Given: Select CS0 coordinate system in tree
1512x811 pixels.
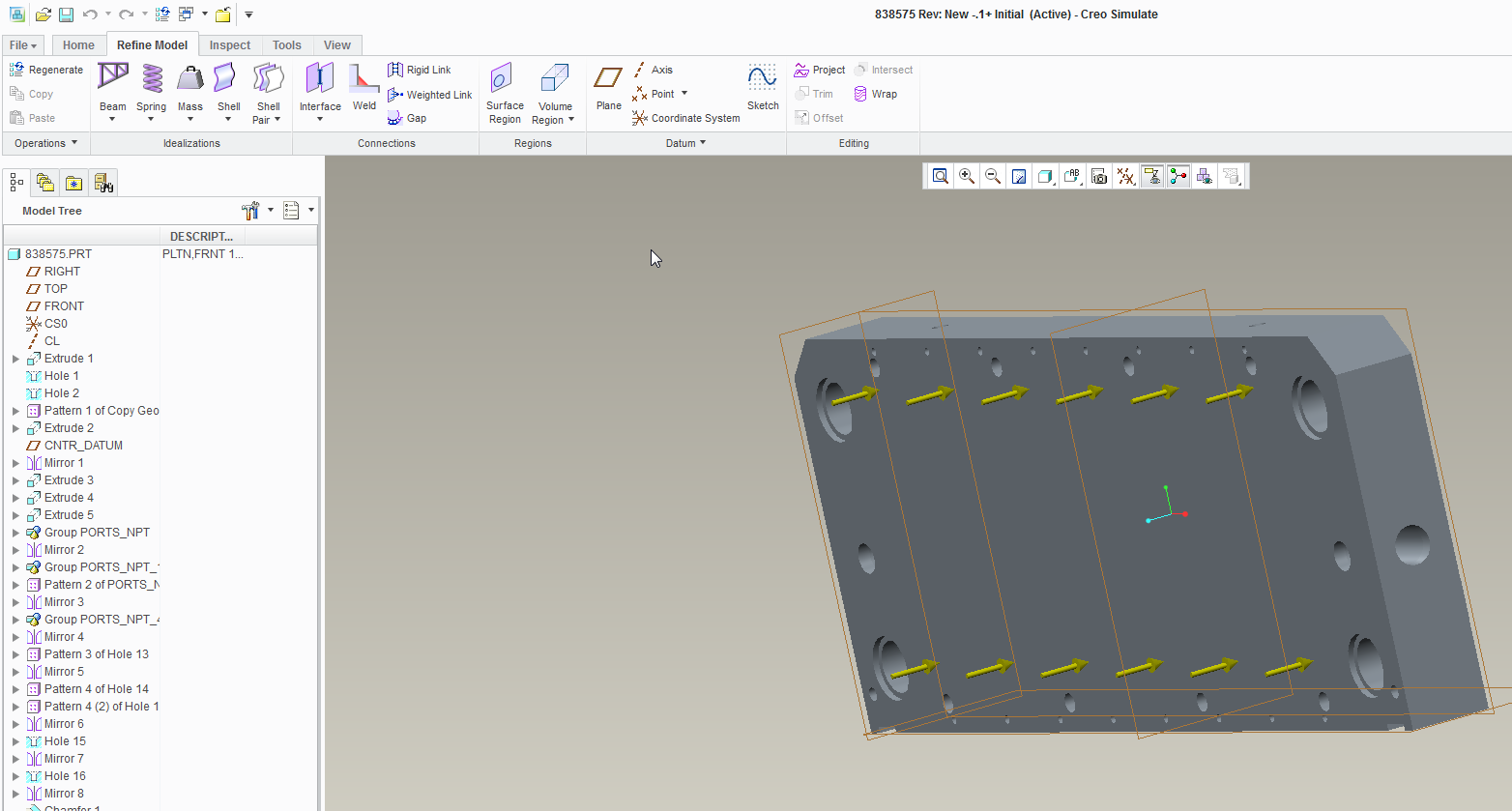Looking at the screenshot, I should coord(56,324).
